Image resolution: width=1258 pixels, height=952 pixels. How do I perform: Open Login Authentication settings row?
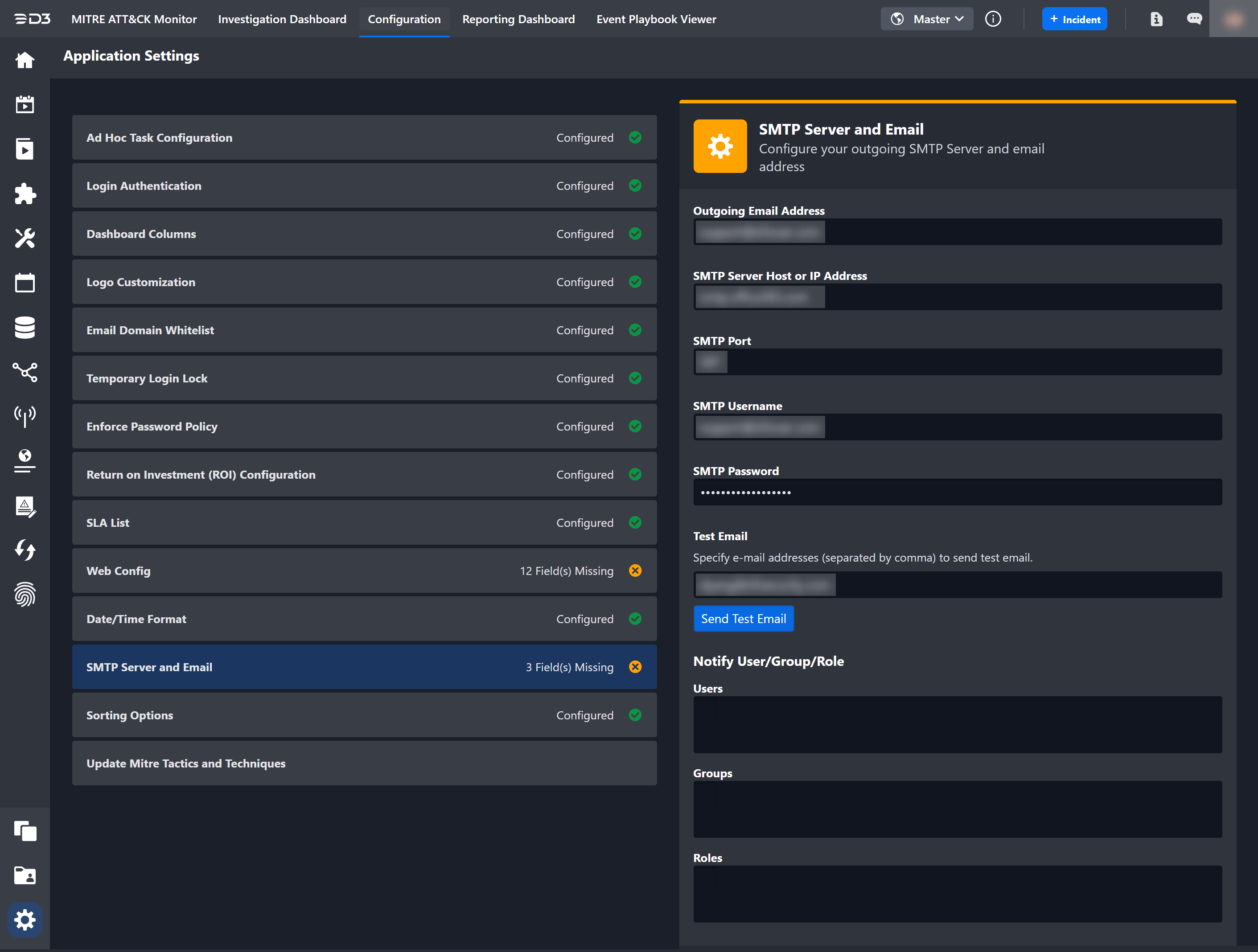pyautogui.click(x=364, y=186)
